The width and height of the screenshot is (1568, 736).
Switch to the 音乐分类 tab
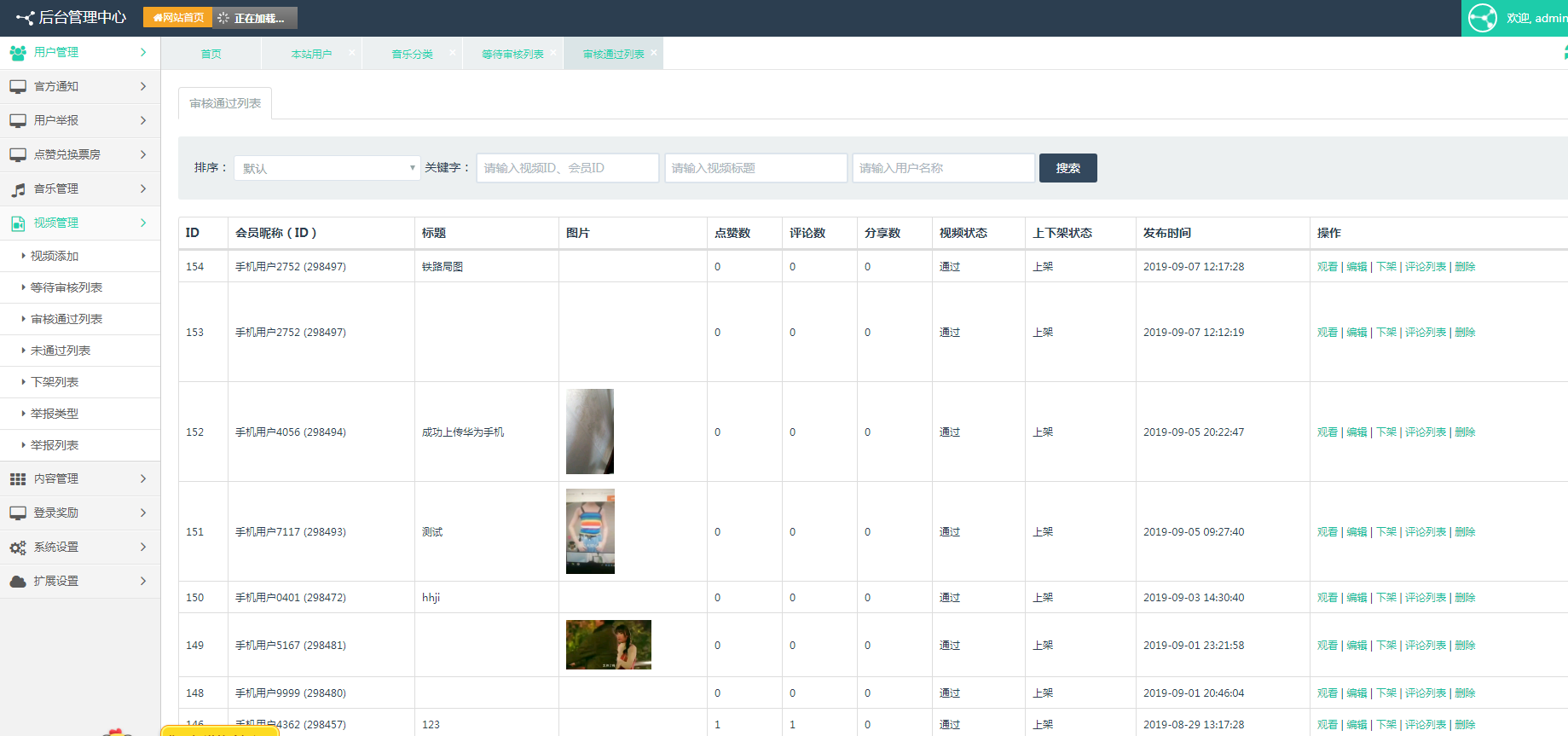click(x=412, y=55)
